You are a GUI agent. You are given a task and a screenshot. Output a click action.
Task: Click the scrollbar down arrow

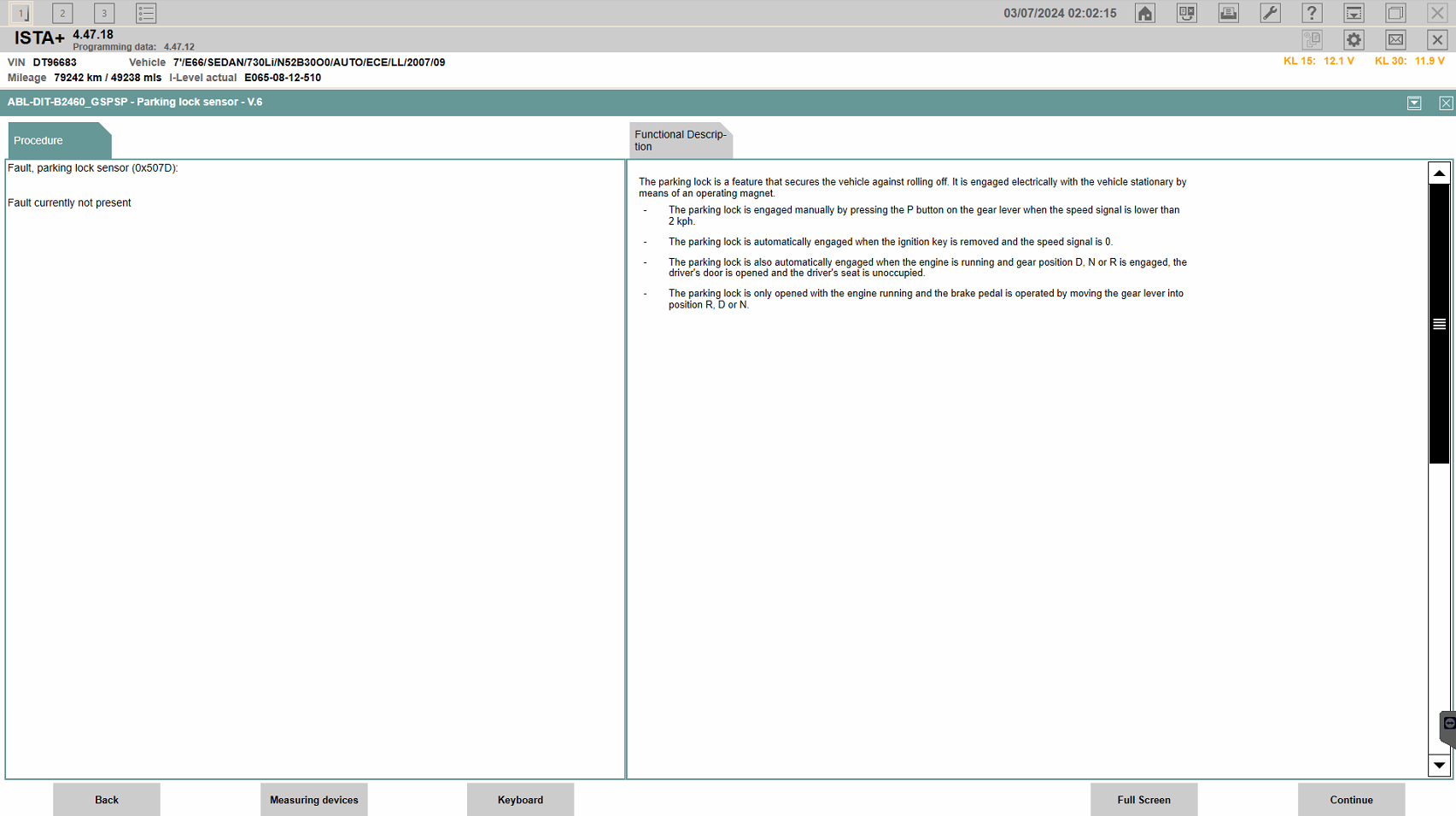click(x=1439, y=766)
